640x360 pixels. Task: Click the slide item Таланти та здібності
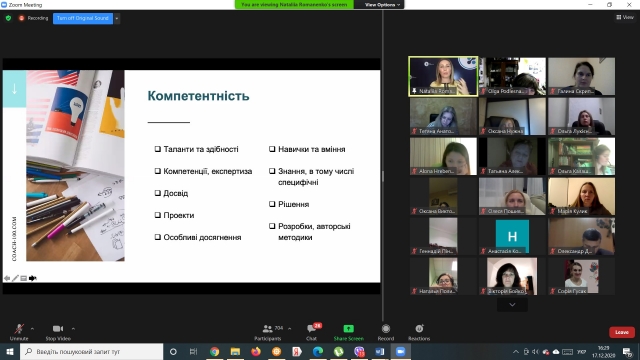point(201,149)
